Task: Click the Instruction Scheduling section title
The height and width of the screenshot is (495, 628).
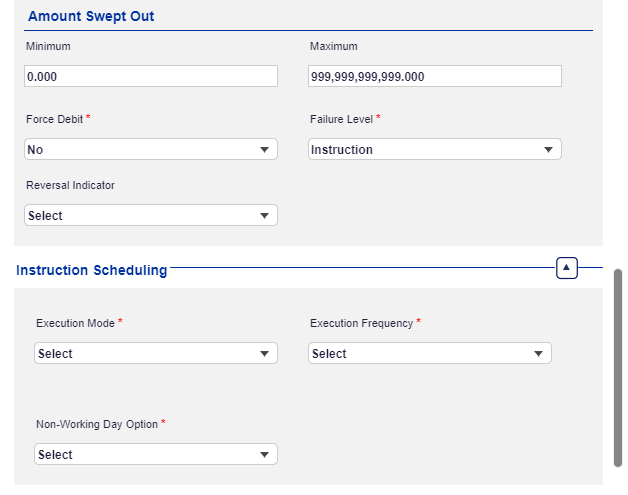Action: pos(92,270)
